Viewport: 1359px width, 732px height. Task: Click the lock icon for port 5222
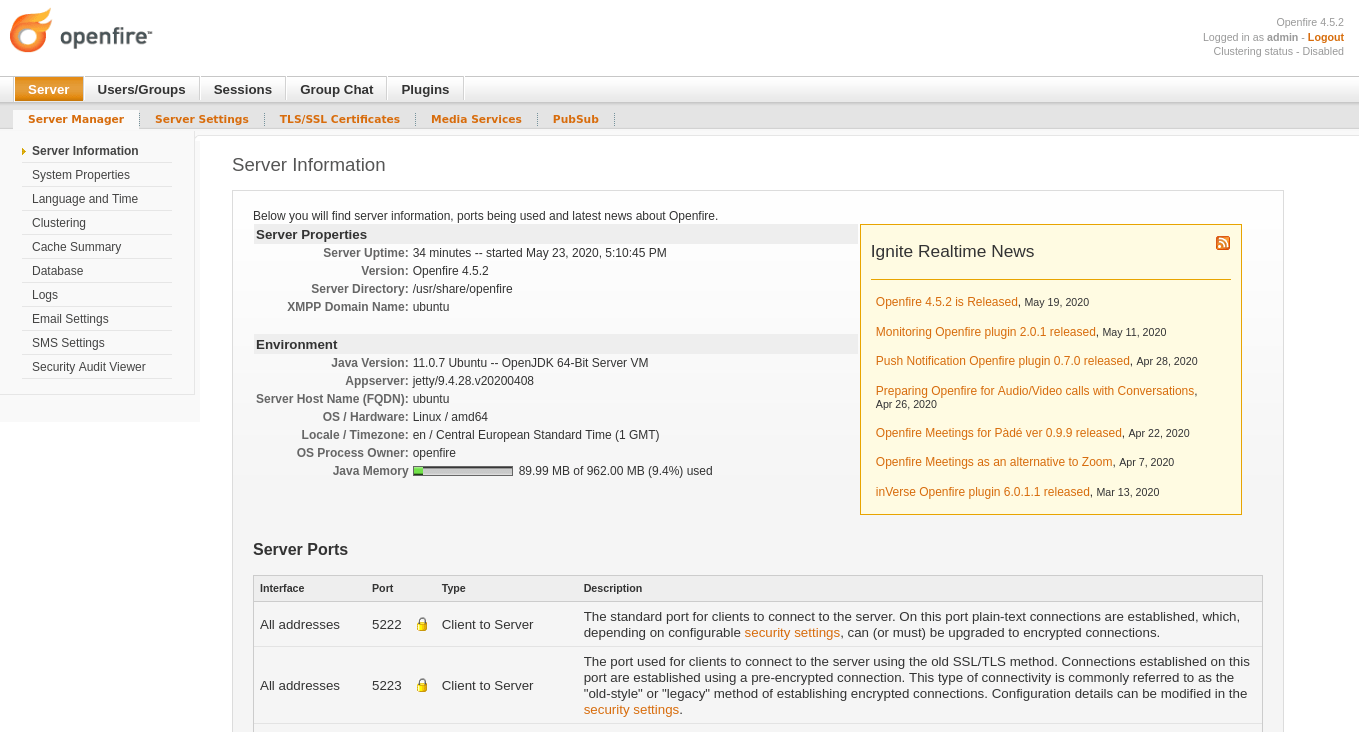pyautogui.click(x=422, y=624)
